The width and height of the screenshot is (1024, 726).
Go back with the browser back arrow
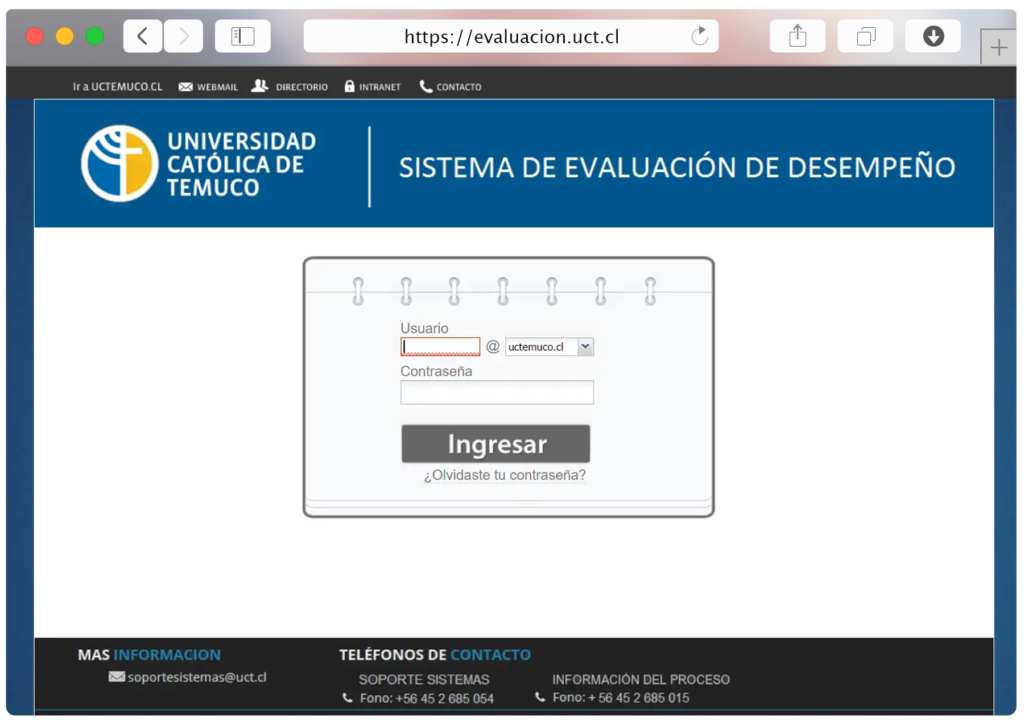pos(142,36)
